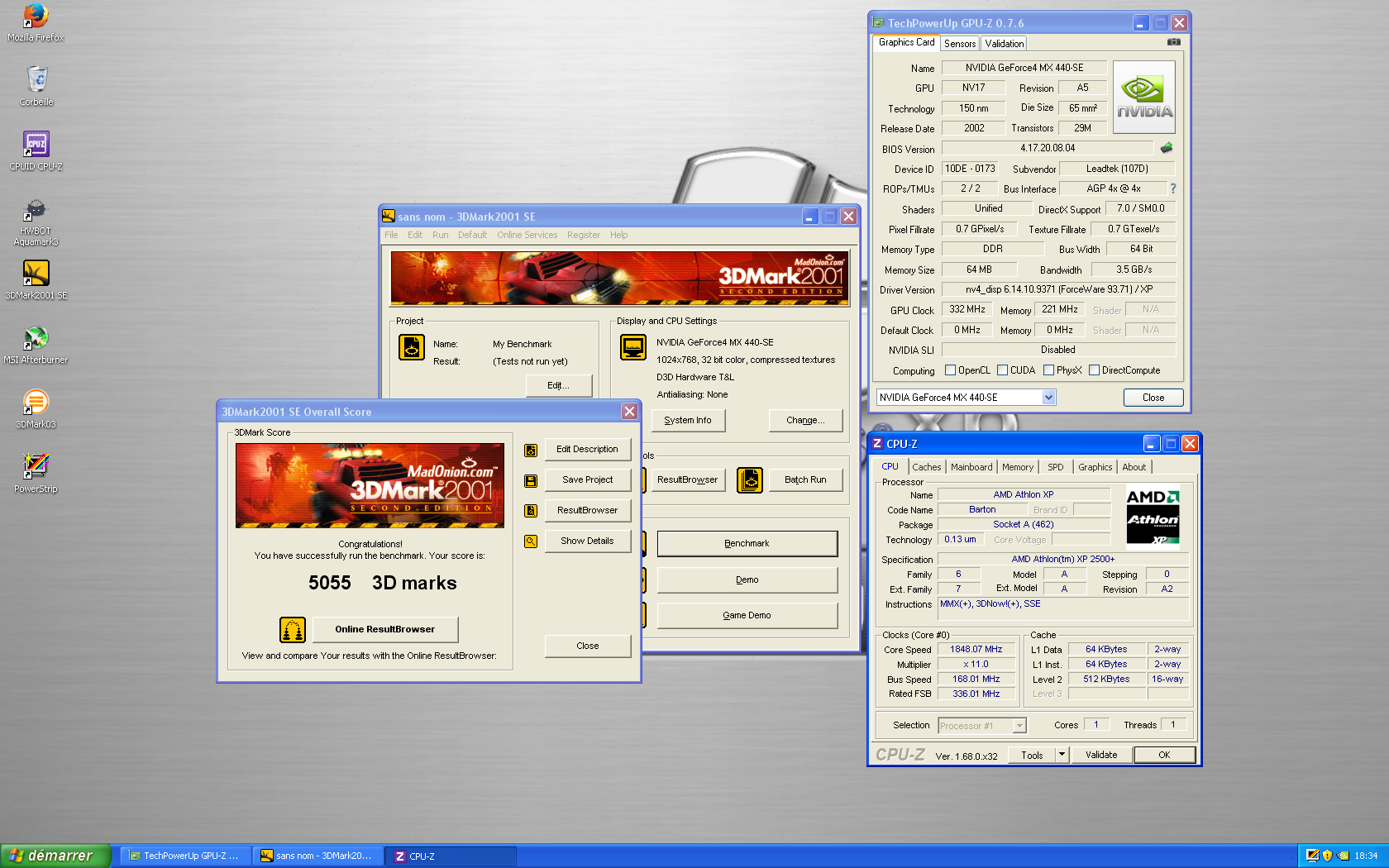This screenshot has width=1389, height=868.
Task: Toggle the DirectCompute checkbox
Action: click(x=1094, y=370)
